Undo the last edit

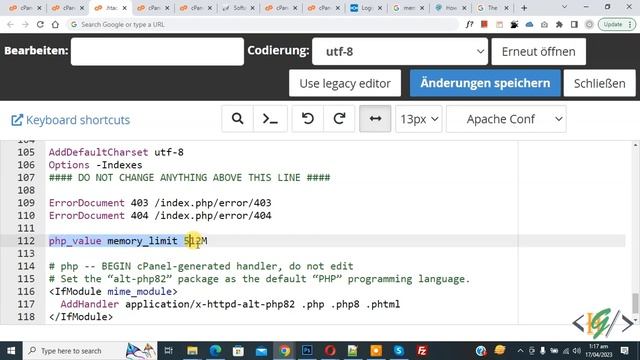pyautogui.click(x=308, y=119)
